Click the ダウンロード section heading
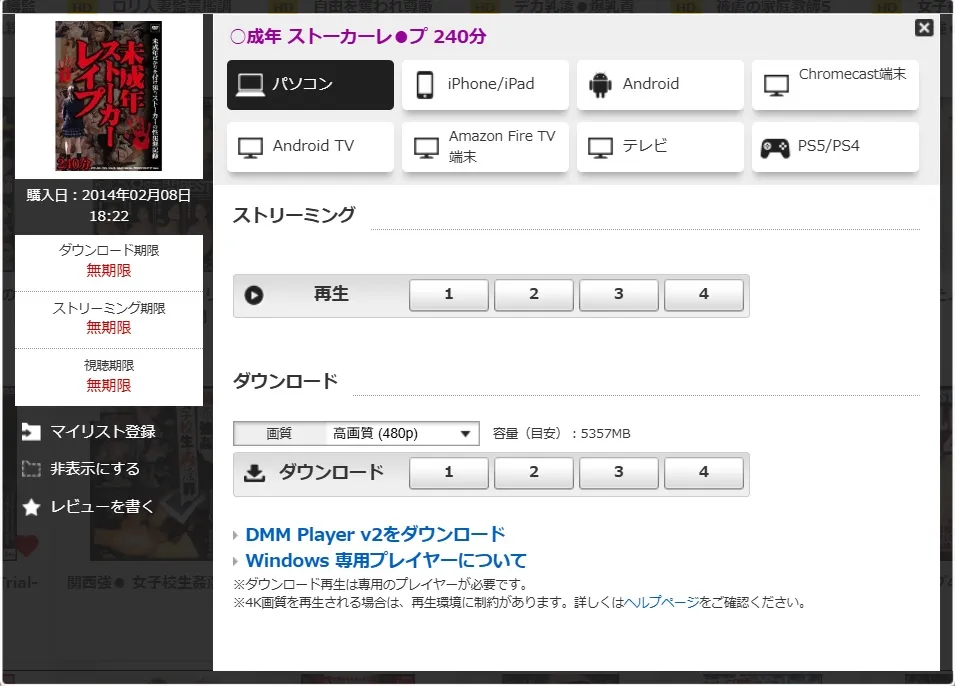The image size is (955, 686). coord(286,381)
